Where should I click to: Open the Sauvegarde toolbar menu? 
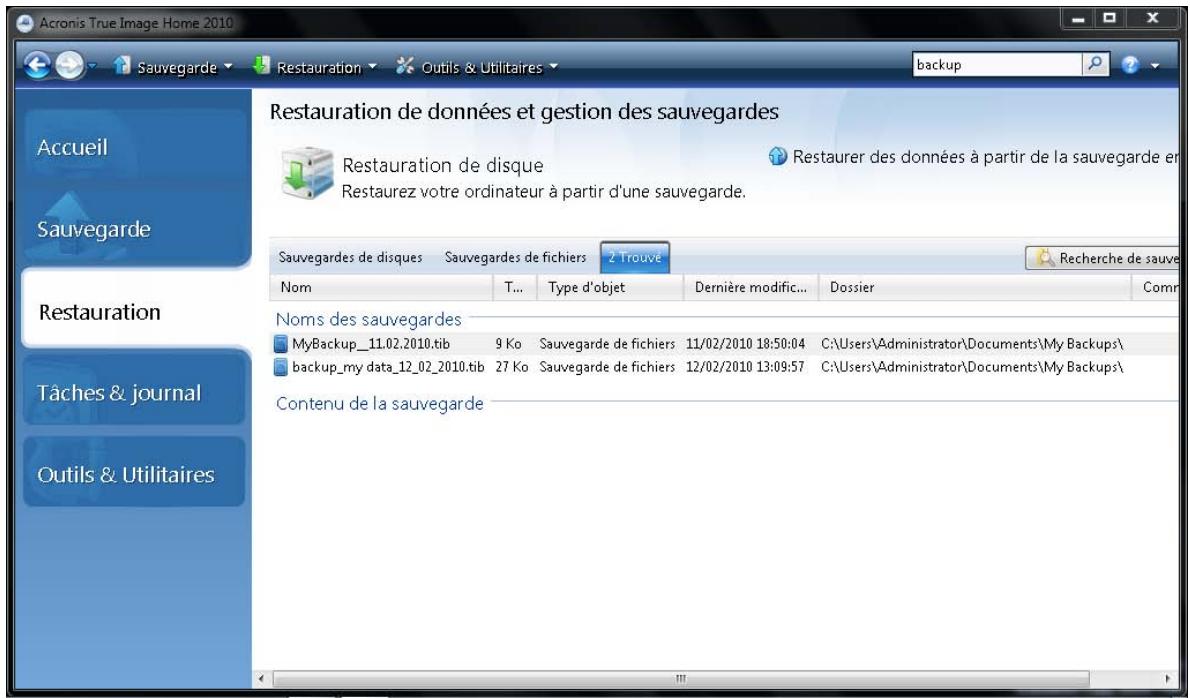pyautogui.click(x=183, y=68)
